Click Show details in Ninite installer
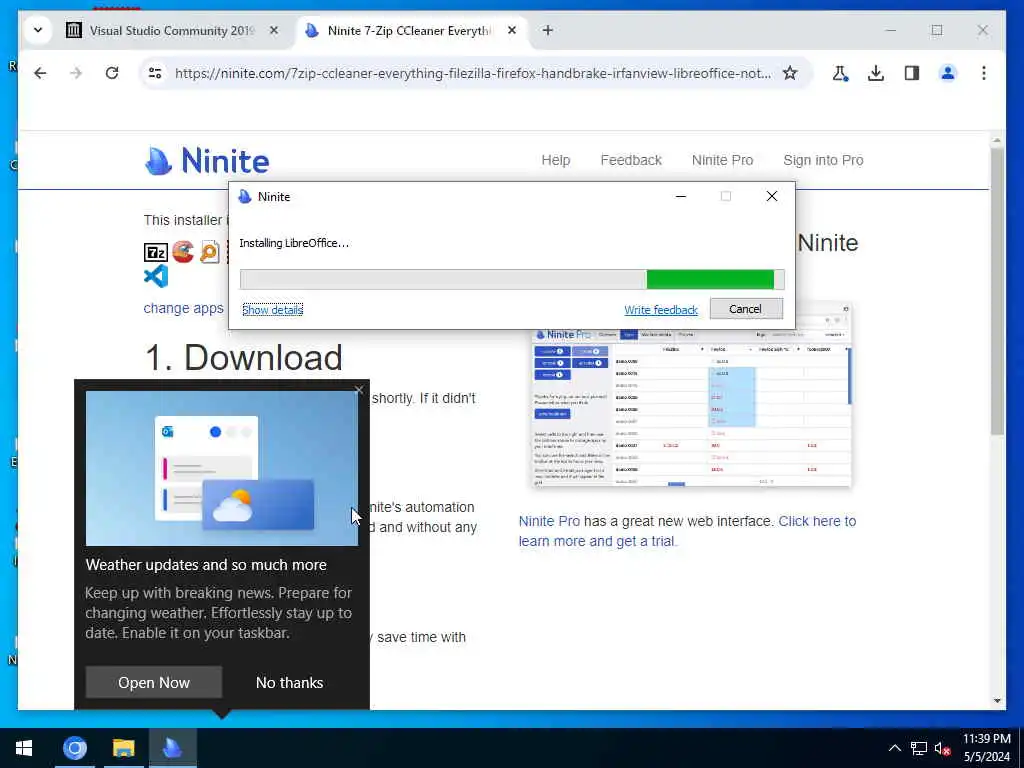Screen dimensions: 1024x768 point(272,310)
